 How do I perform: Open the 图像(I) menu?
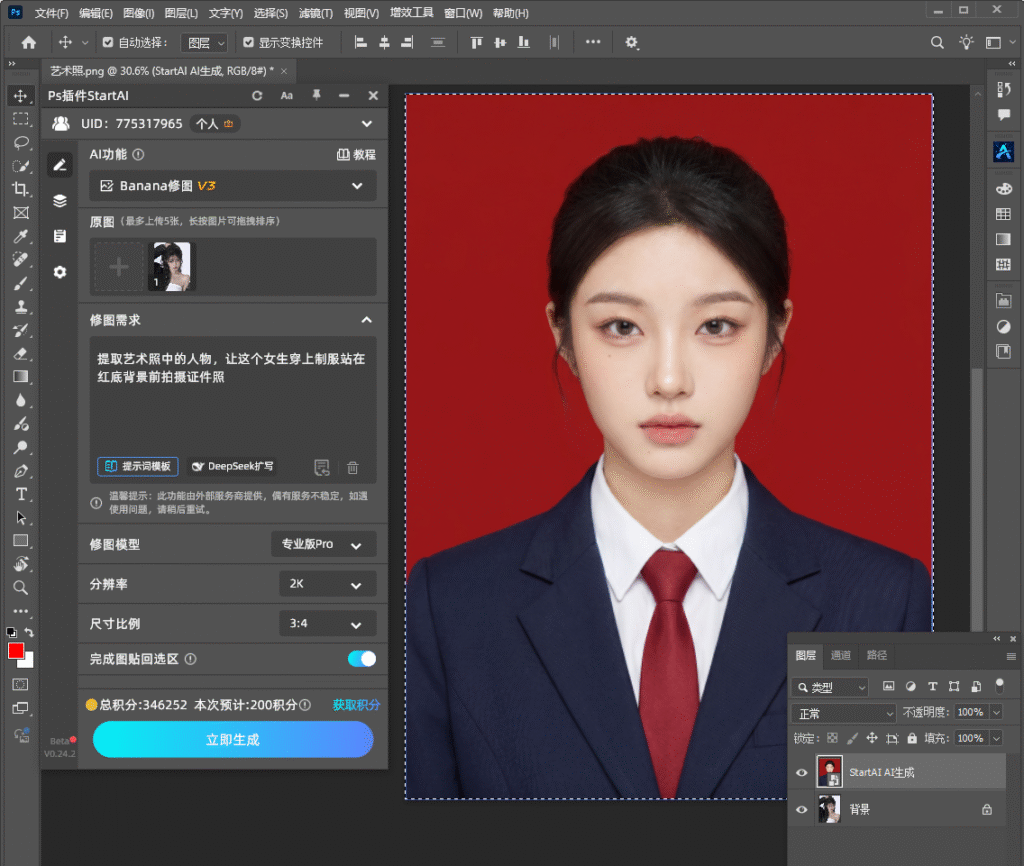coord(138,13)
